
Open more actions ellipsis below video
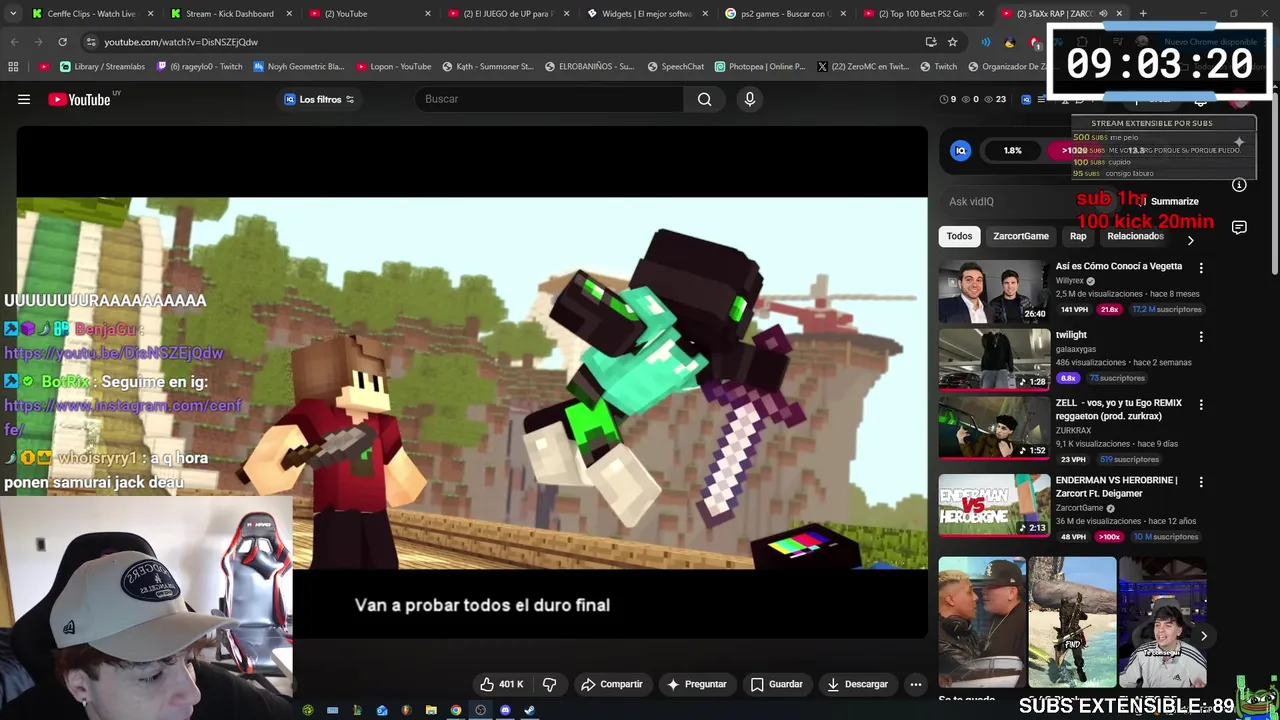pyautogui.click(x=915, y=684)
